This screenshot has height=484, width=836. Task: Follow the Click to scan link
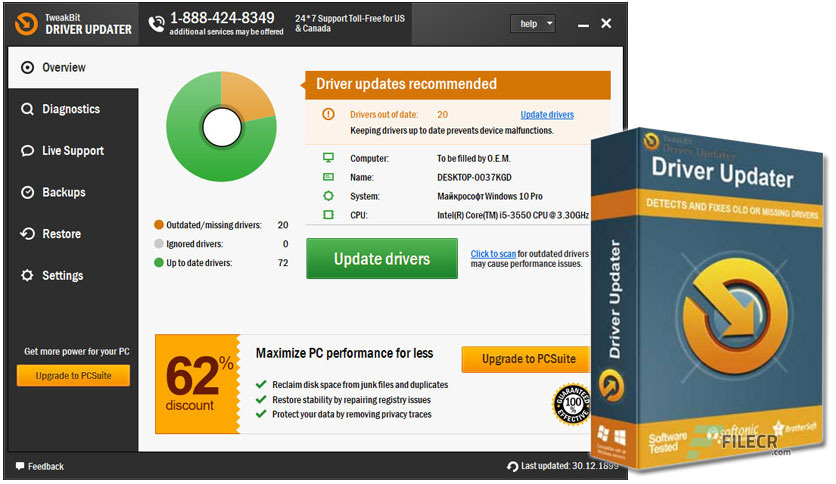coord(493,254)
